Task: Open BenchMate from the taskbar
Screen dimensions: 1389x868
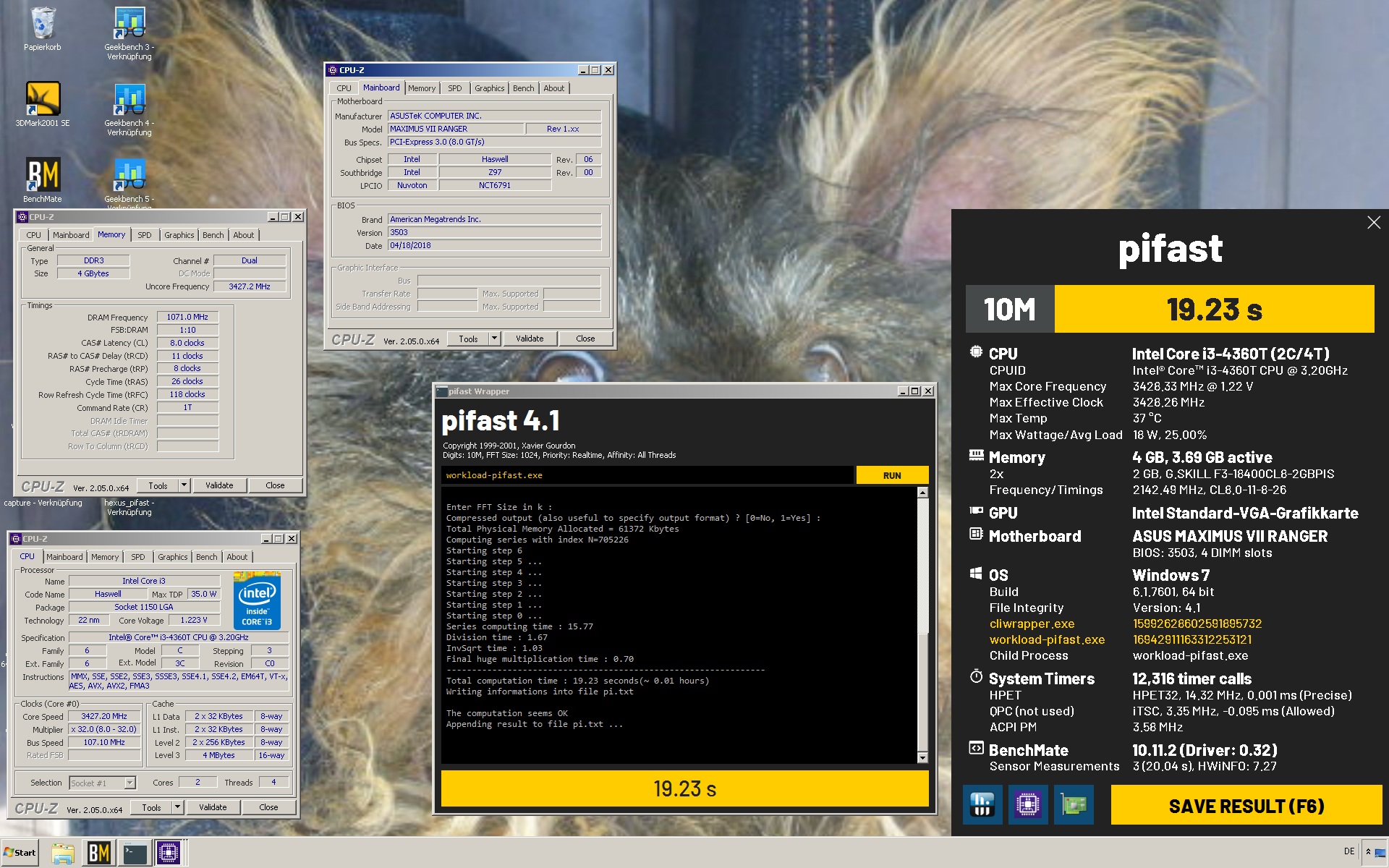Action: 98,854
